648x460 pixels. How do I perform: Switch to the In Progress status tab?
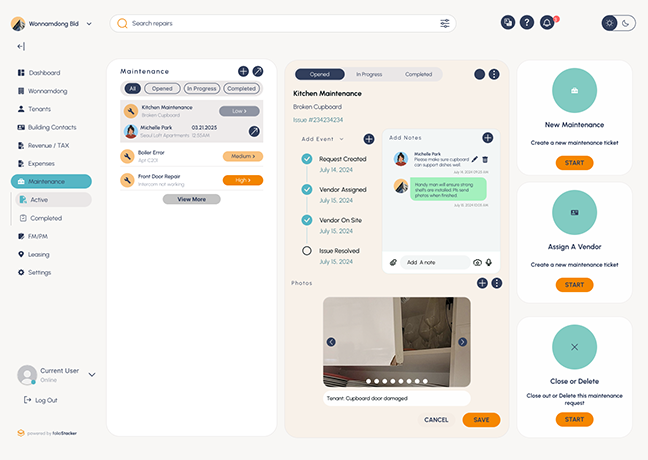point(367,74)
